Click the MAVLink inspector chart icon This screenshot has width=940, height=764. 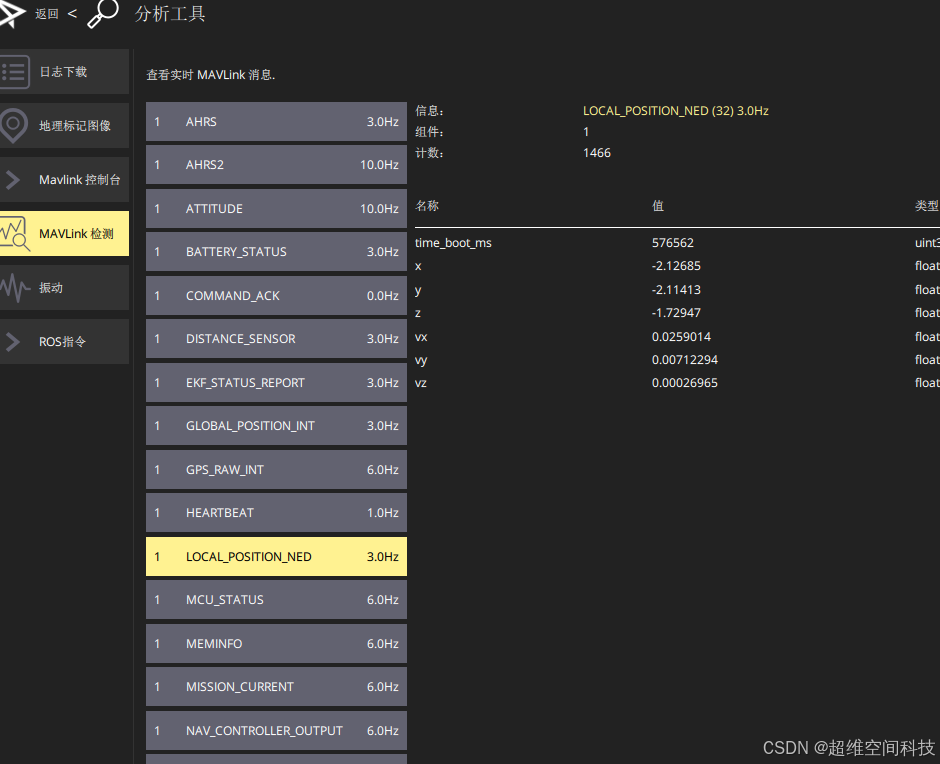[x=14, y=234]
